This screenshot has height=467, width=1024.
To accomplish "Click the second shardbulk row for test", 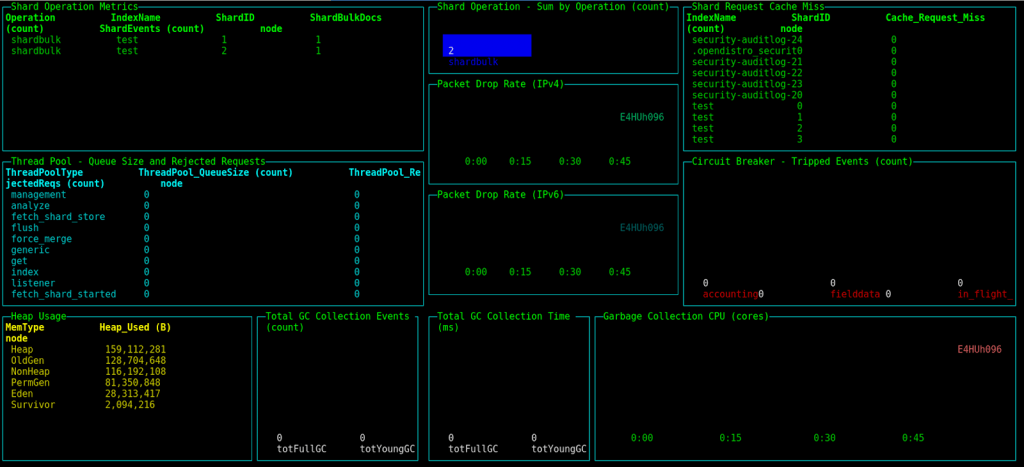I will pos(166,51).
